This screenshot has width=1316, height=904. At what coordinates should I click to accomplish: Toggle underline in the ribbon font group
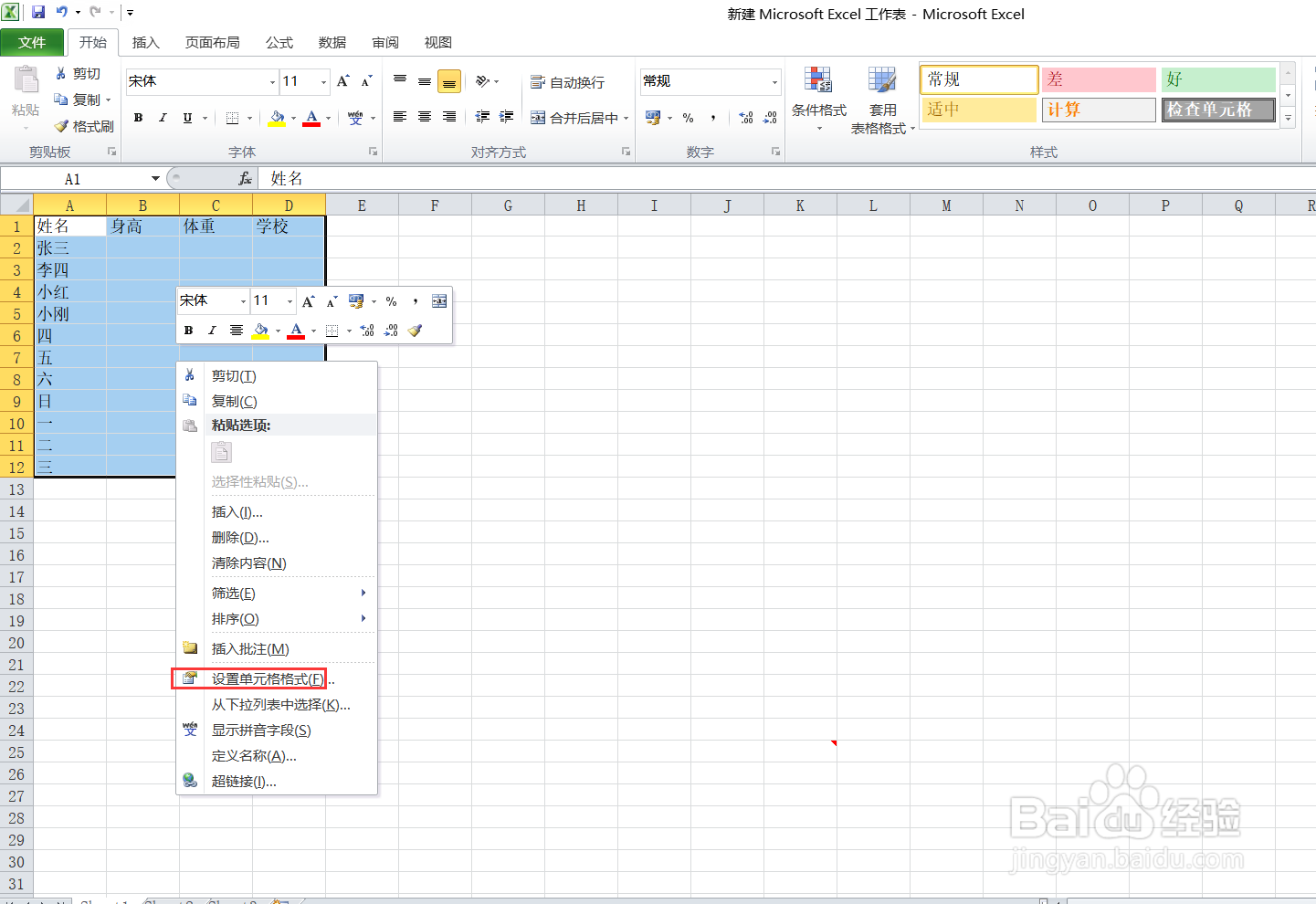coord(187,118)
